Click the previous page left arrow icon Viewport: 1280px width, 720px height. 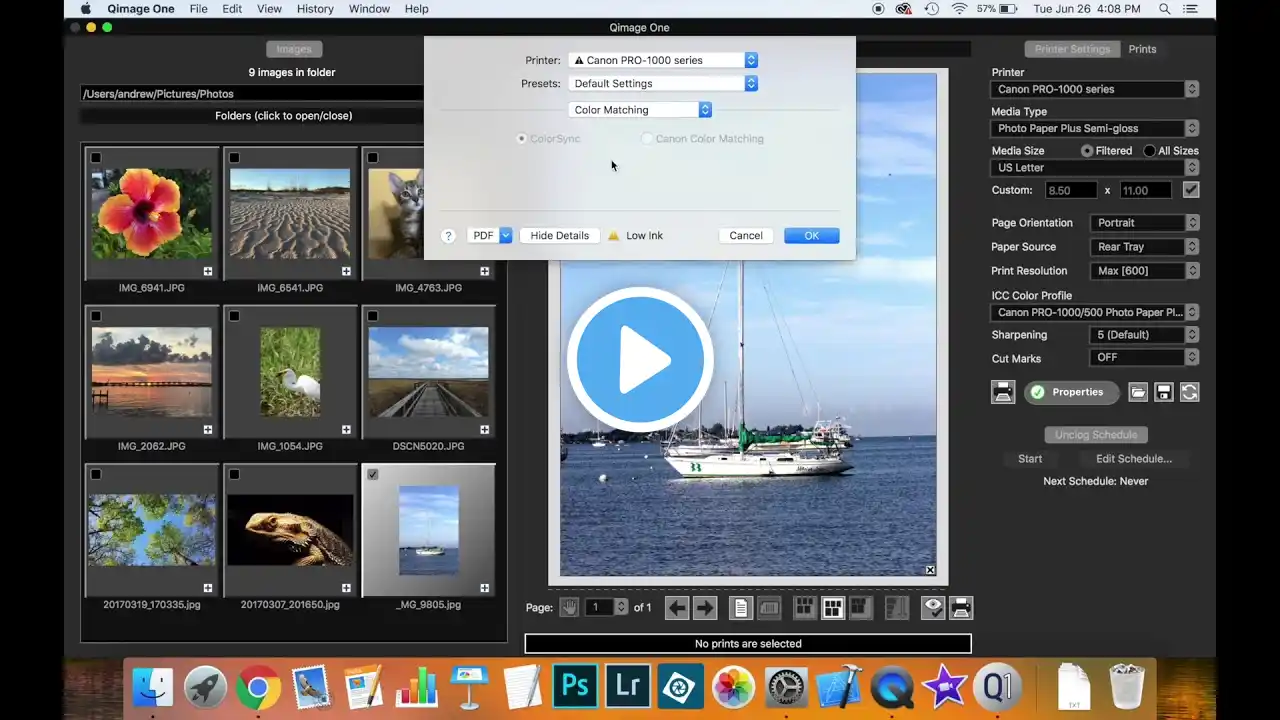coord(677,607)
